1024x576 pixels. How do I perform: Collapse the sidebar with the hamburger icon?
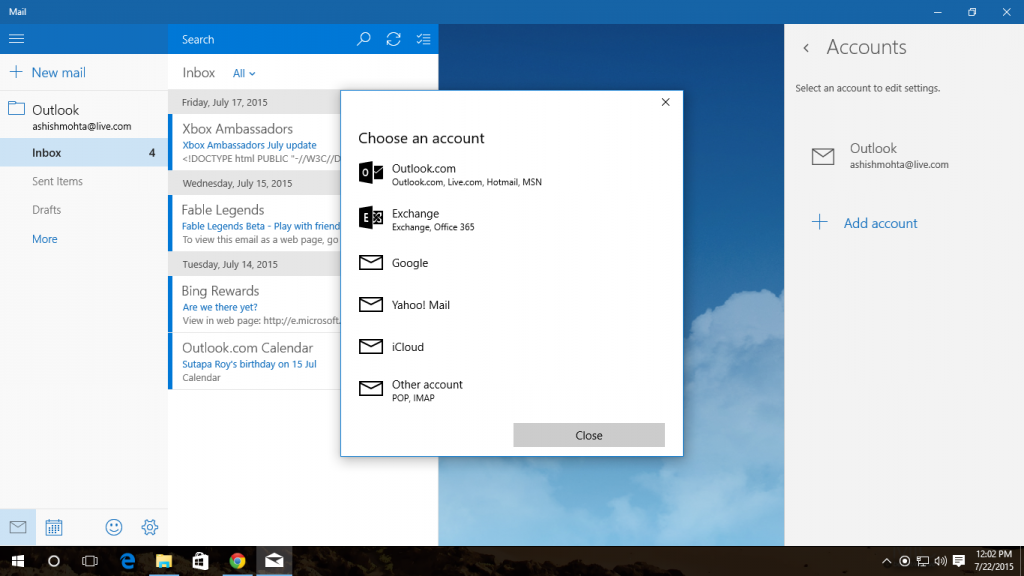(x=16, y=39)
